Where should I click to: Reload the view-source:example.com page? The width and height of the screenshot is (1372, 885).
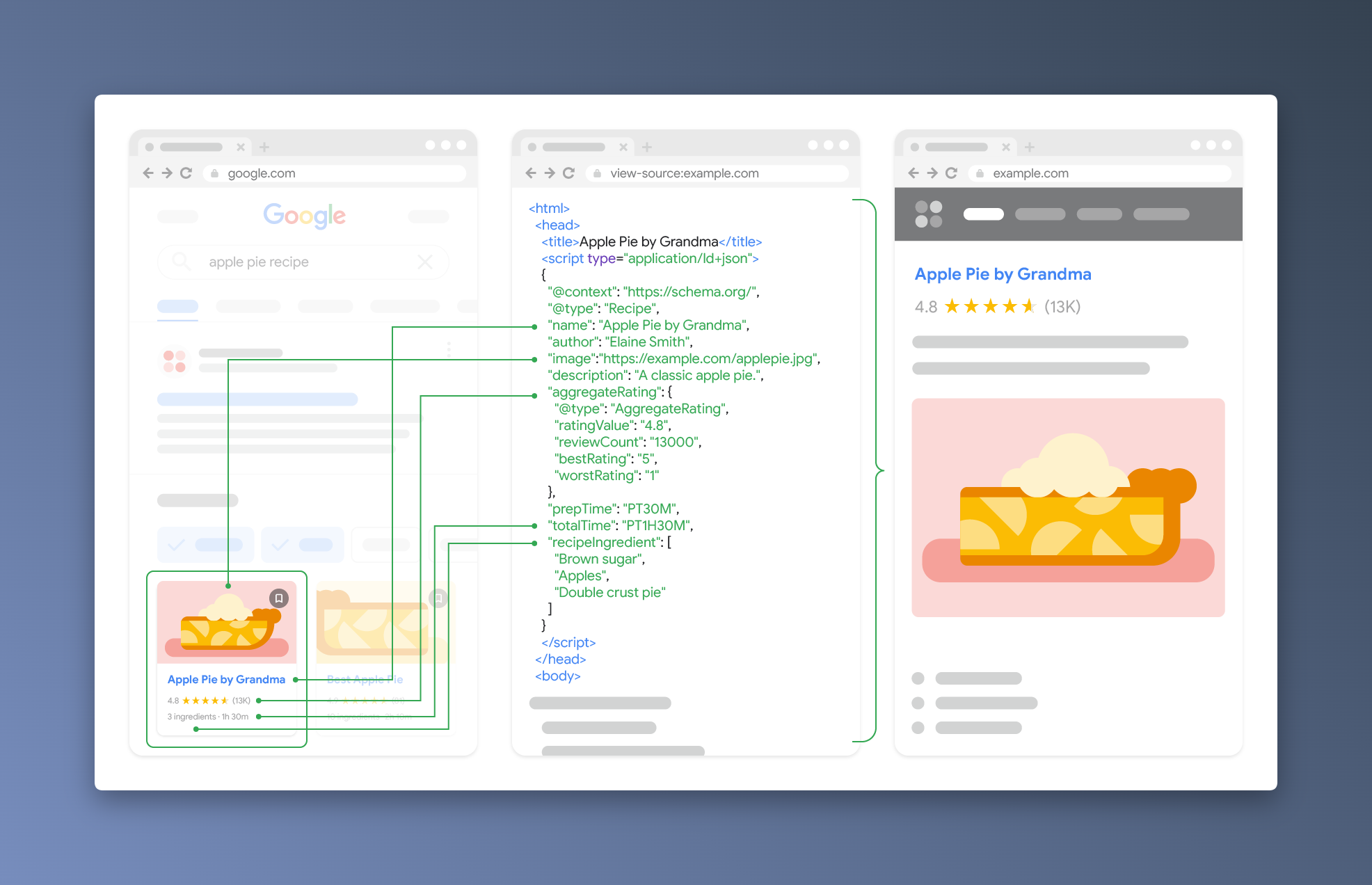[568, 173]
